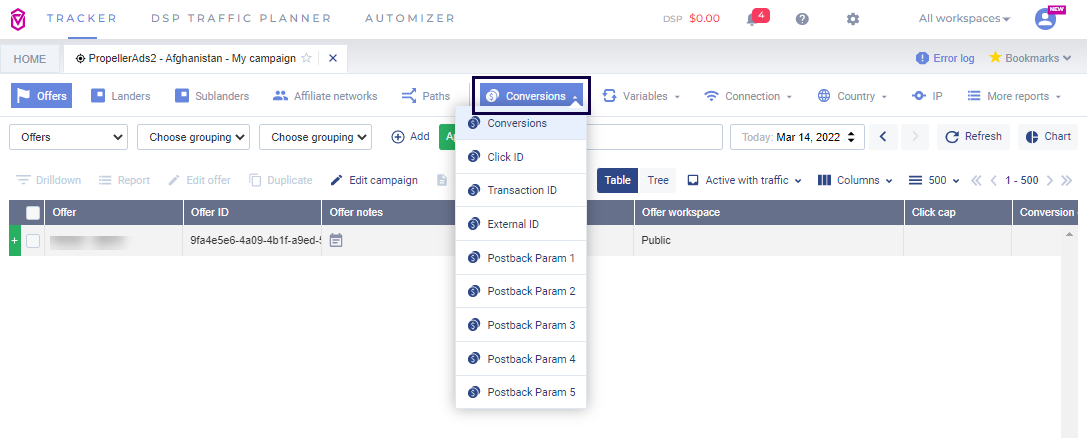This screenshot has width=1087, height=438.
Task: Close the PropellerAds2 campaign tab
Action: (x=333, y=58)
